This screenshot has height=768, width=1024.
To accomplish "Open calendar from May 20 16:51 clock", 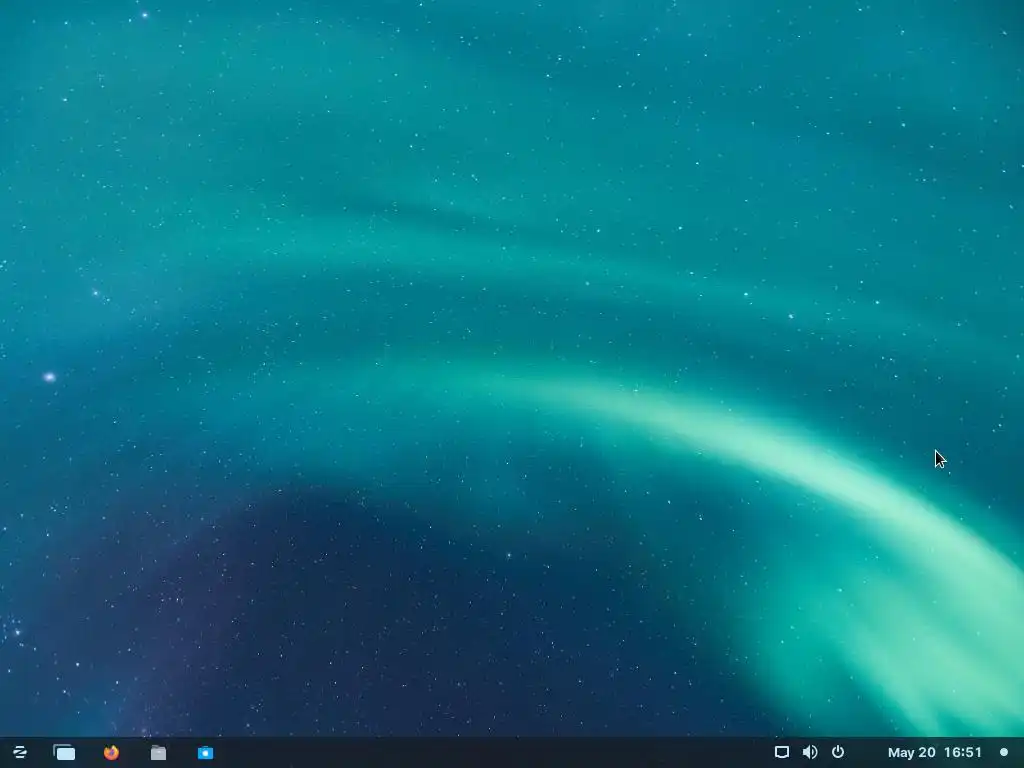I will click(x=935, y=752).
